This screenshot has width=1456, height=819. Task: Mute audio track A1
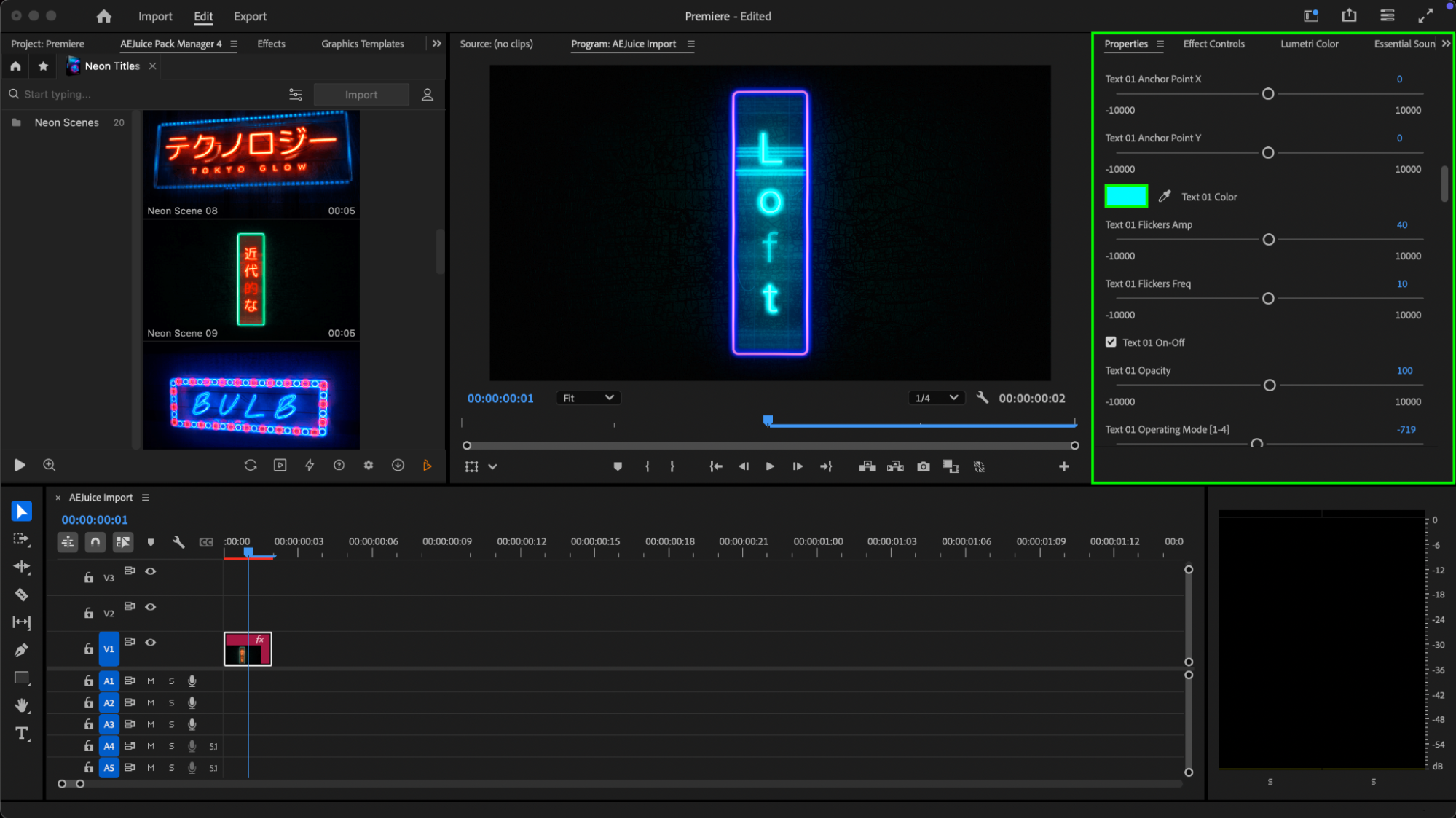pyautogui.click(x=151, y=681)
